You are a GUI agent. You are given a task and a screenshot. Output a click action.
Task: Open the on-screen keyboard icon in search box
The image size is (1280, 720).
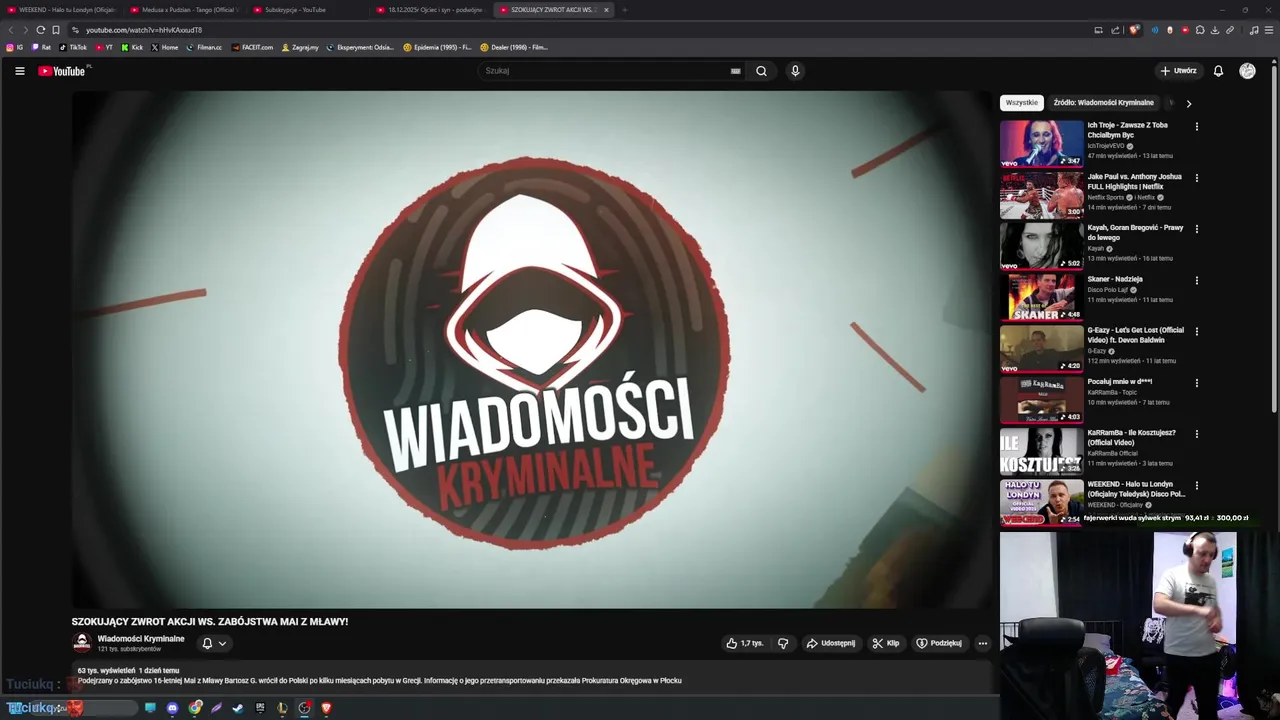[735, 71]
